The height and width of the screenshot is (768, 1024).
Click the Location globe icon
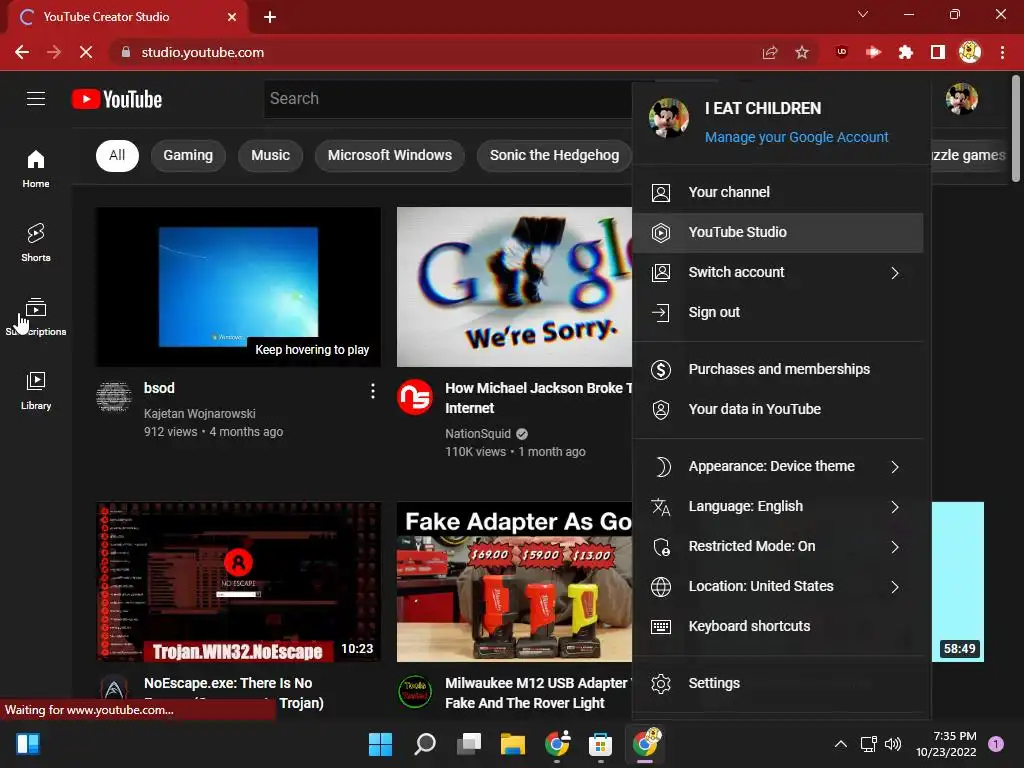(x=661, y=586)
